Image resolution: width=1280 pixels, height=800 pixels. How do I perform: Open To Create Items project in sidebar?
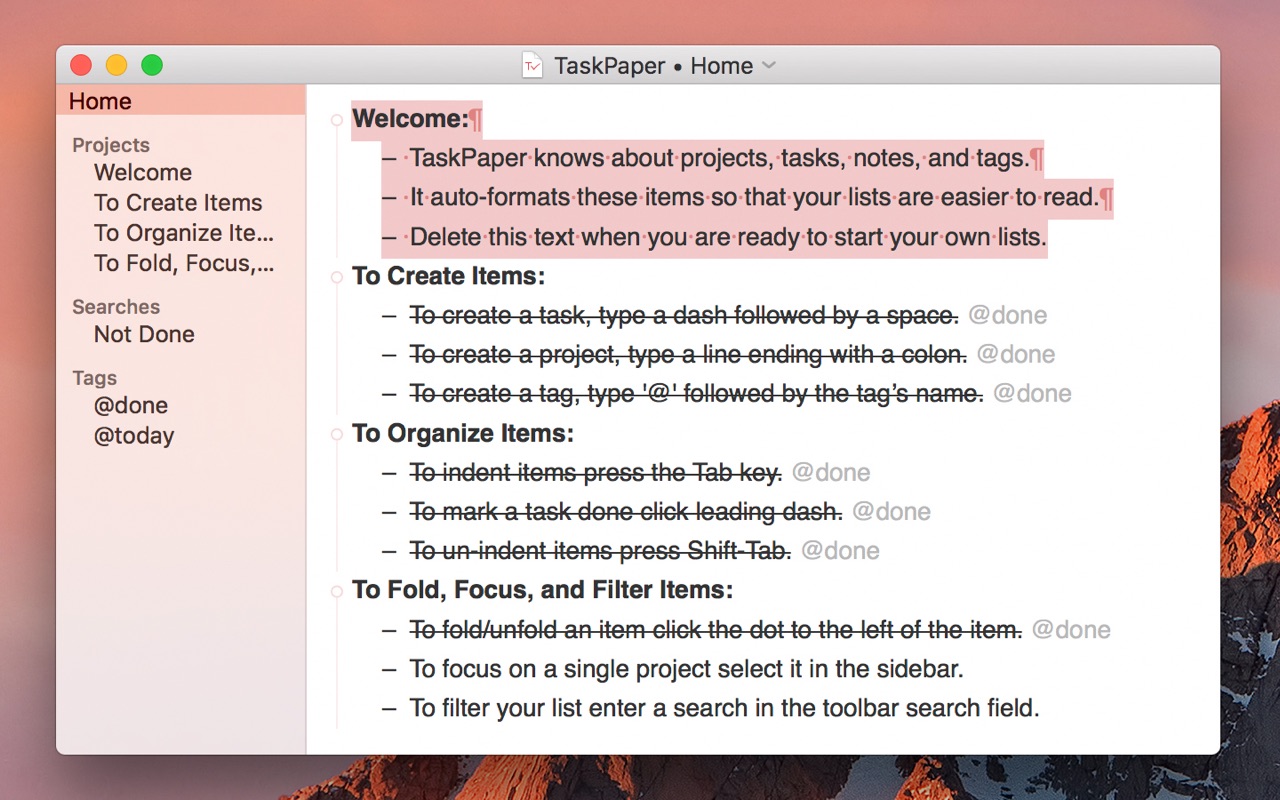coord(178,202)
